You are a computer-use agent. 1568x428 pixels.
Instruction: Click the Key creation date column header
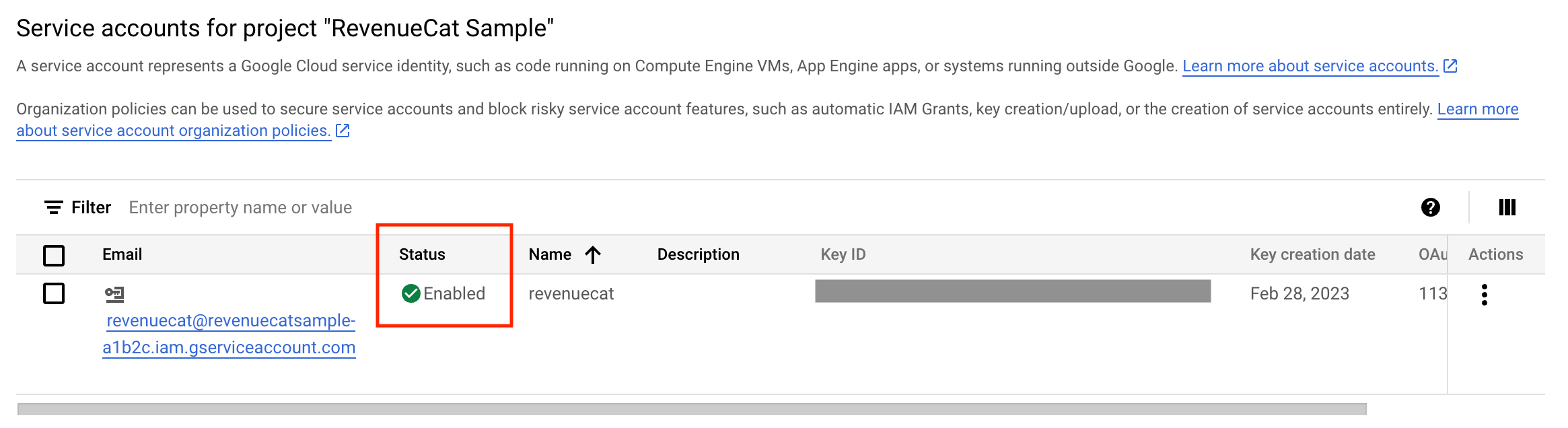[x=1312, y=254]
